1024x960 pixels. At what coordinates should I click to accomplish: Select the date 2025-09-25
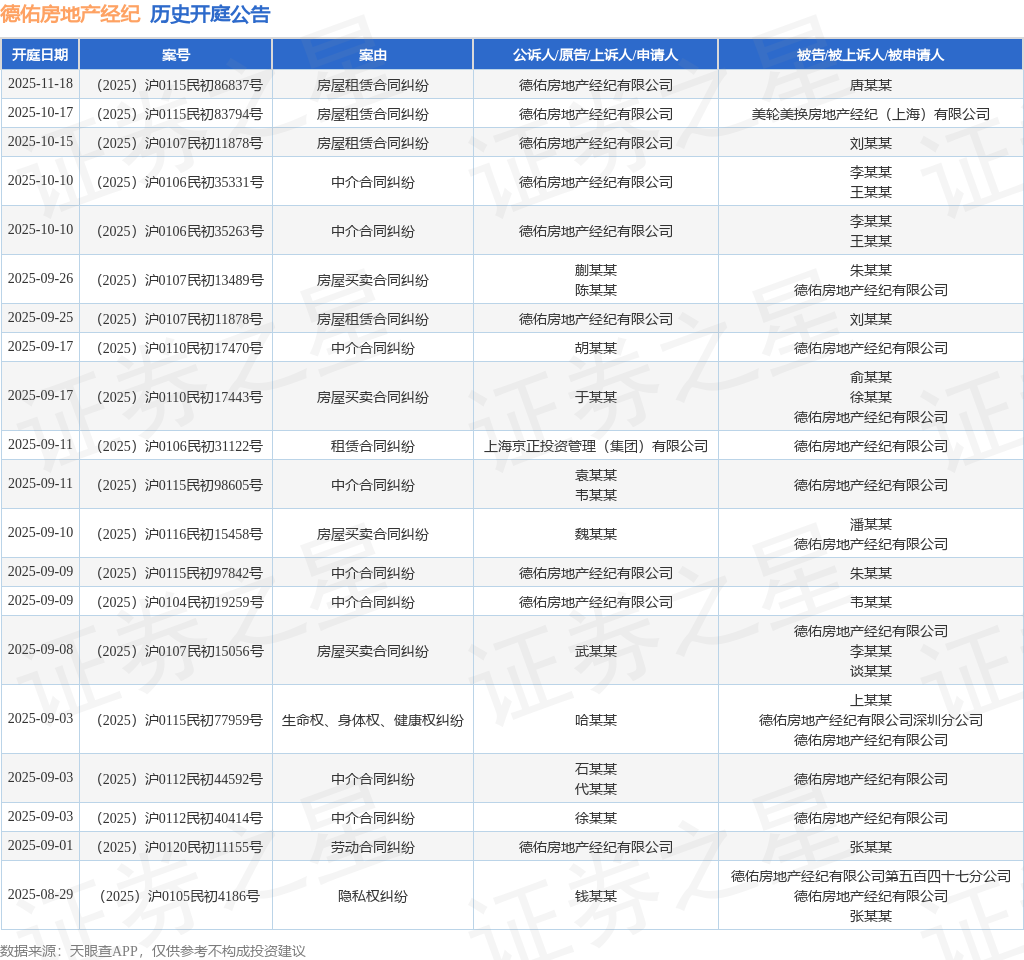(x=40, y=318)
